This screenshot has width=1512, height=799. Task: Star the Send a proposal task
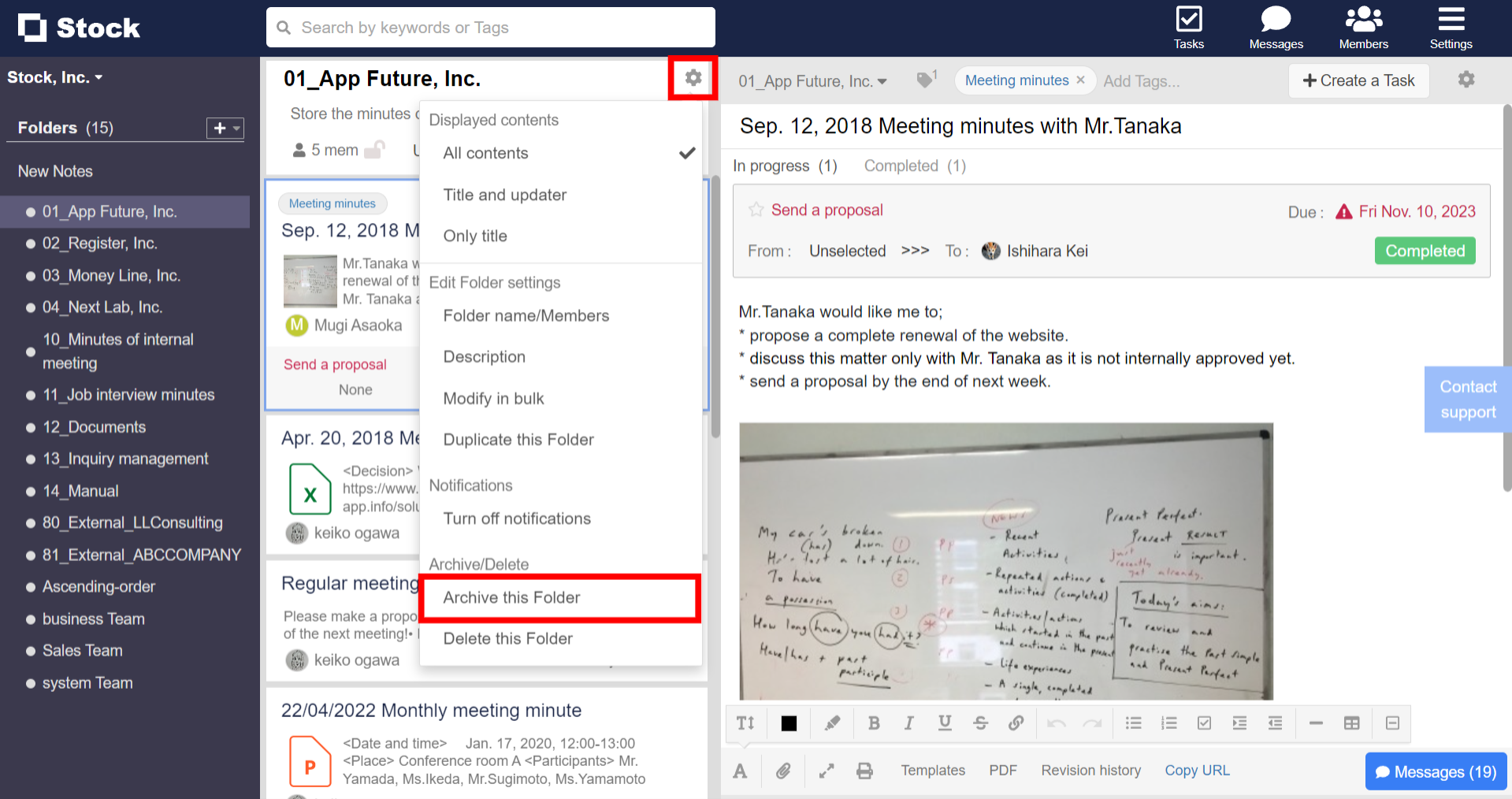(x=756, y=210)
